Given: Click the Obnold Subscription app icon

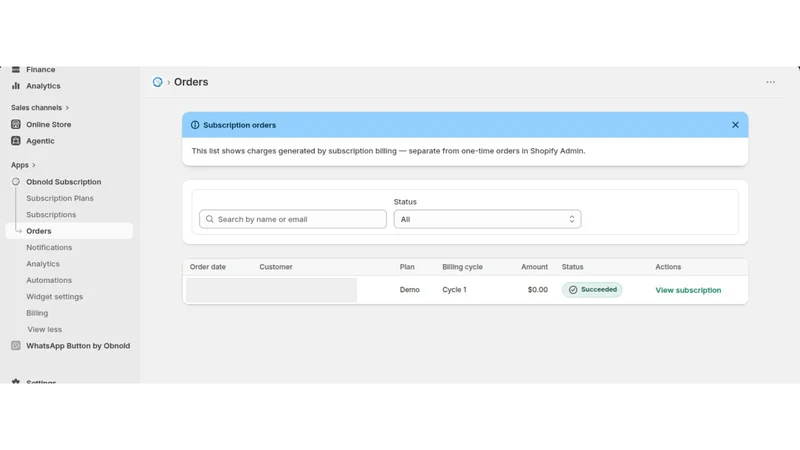Looking at the screenshot, I should [16, 182].
